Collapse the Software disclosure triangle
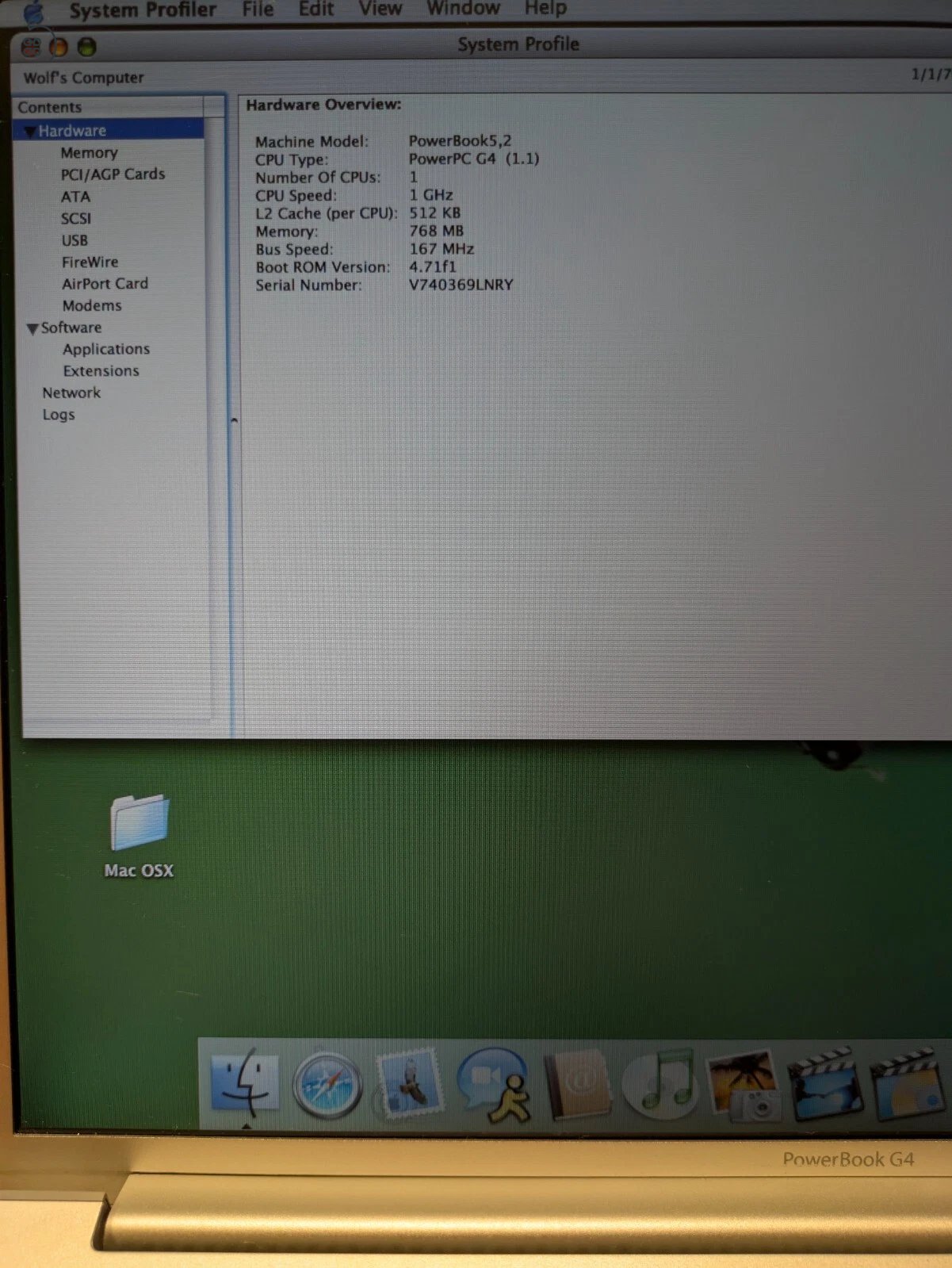 coord(32,328)
